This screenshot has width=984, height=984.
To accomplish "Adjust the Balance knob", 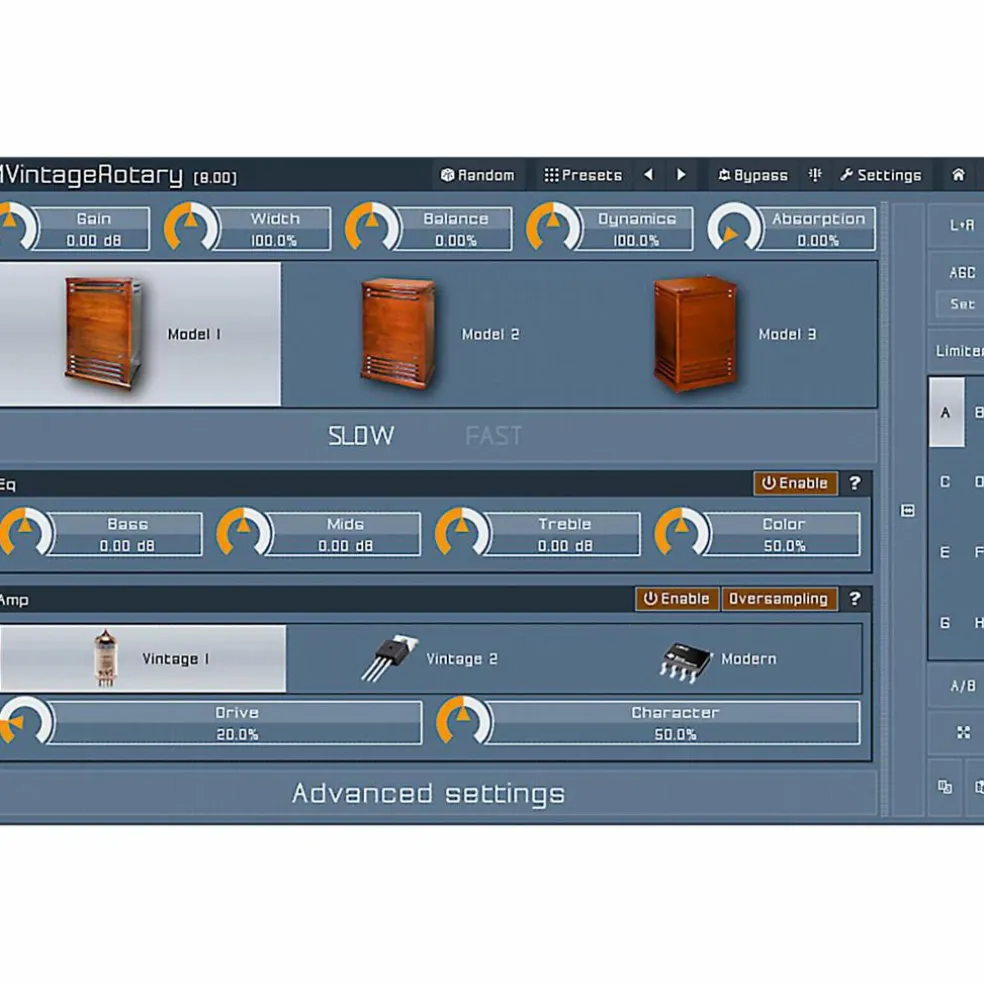I will pos(372,227).
